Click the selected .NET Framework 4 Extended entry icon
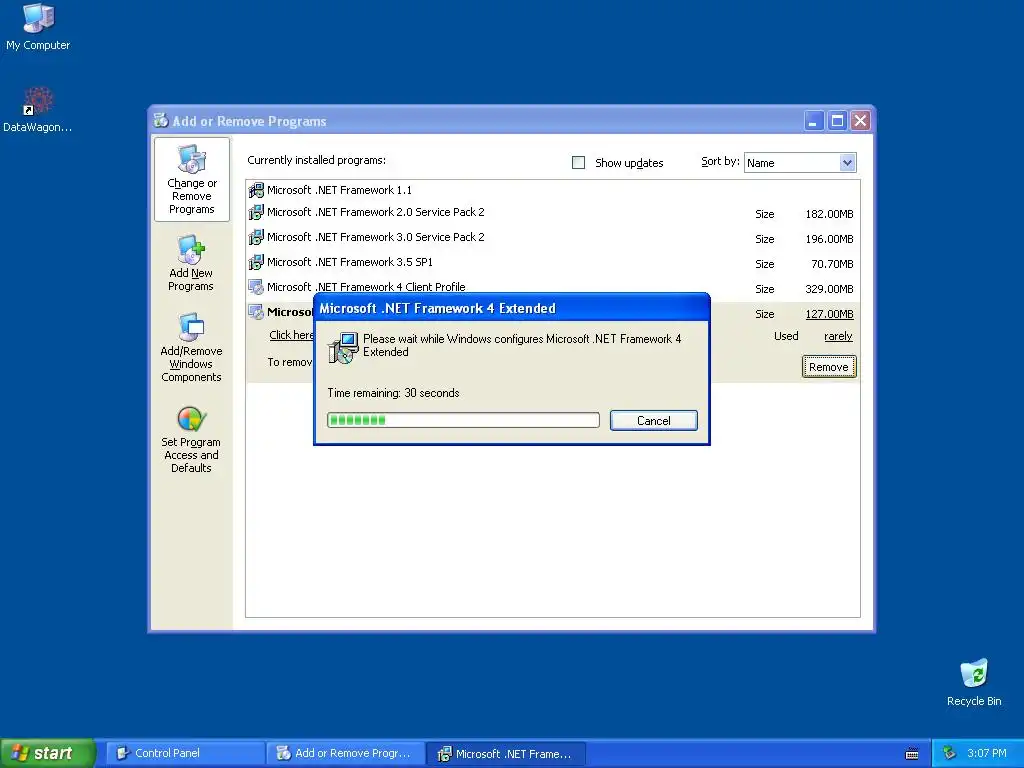The width and height of the screenshot is (1024, 768). [256, 312]
